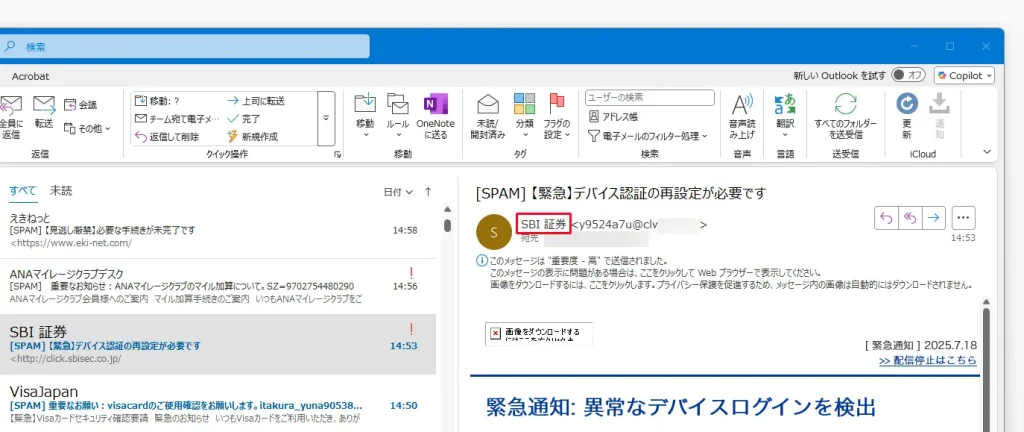Switch to the 未読 mail filter tab
This screenshot has height=432, width=1024.
pos(61,191)
